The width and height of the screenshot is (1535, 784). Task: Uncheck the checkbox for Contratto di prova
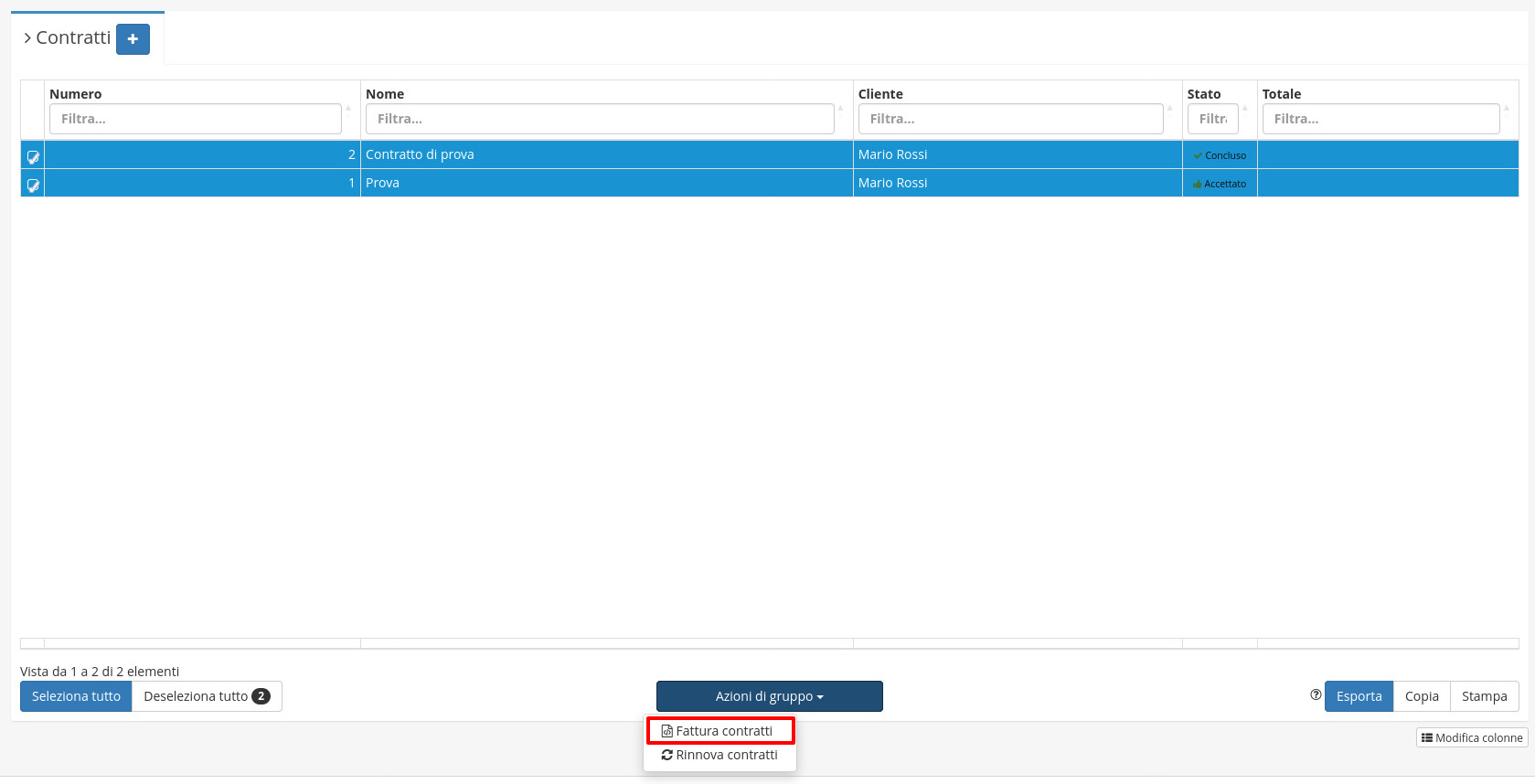click(33, 156)
